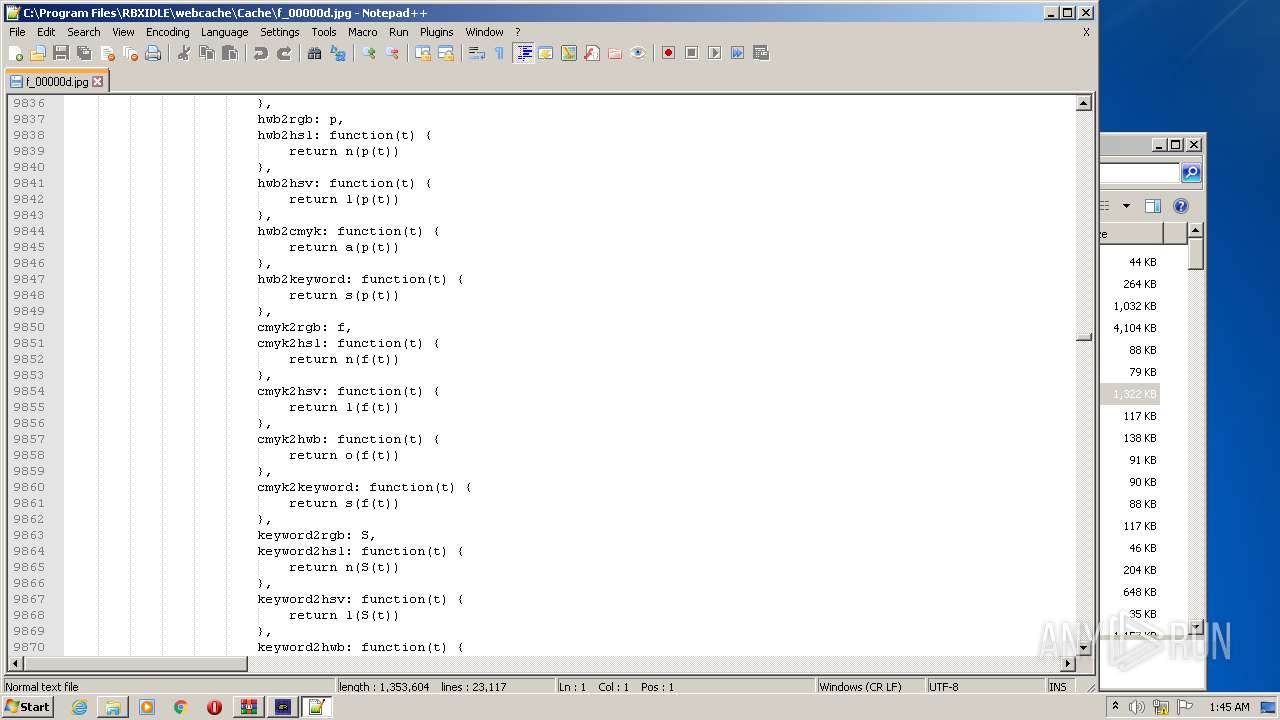Print the document using the printer icon
1280x720 pixels.
click(153, 53)
